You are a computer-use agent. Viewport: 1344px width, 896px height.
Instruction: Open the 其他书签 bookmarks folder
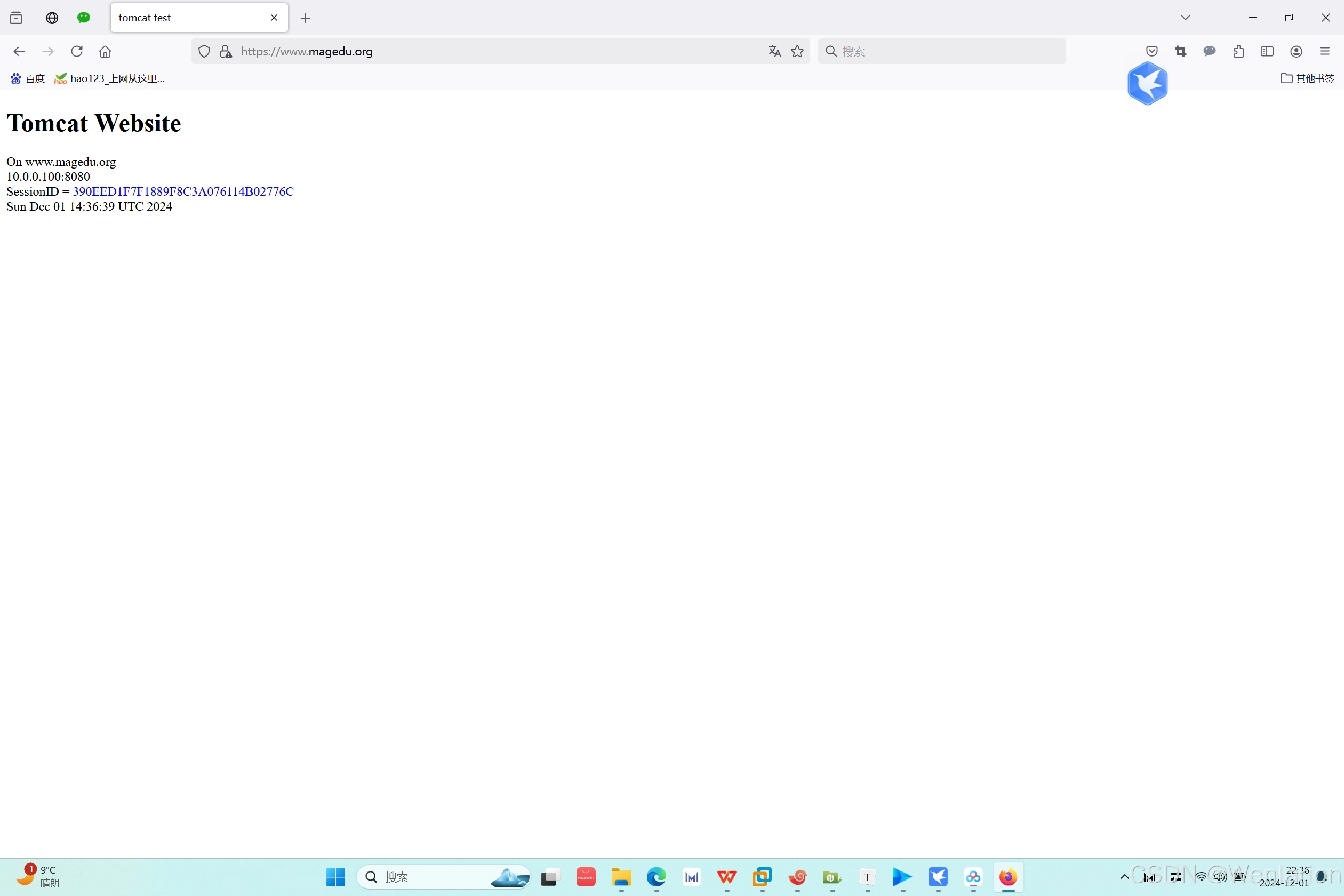click(1307, 78)
